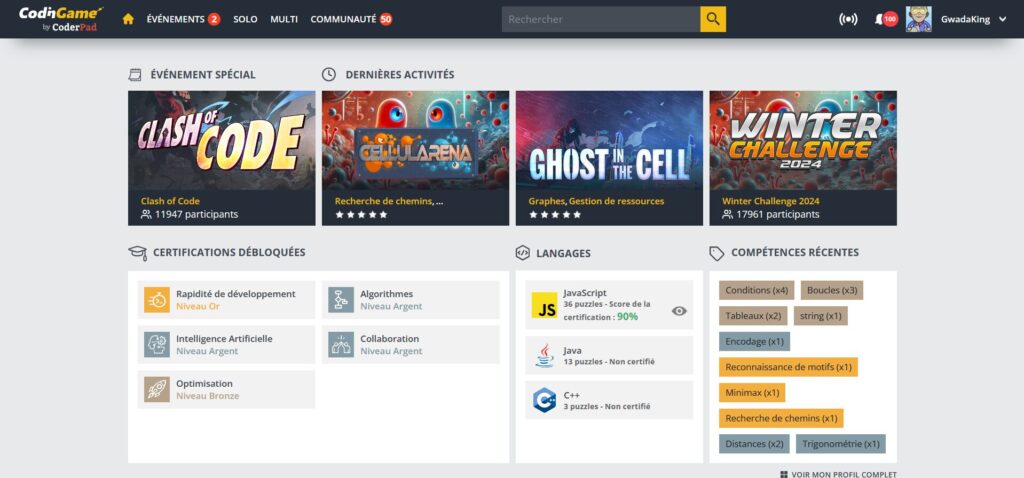Image resolution: width=1024 pixels, height=478 pixels.
Task: Click the grid icon beside Voir mon profil complet
Action: pyautogui.click(x=784, y=475)
